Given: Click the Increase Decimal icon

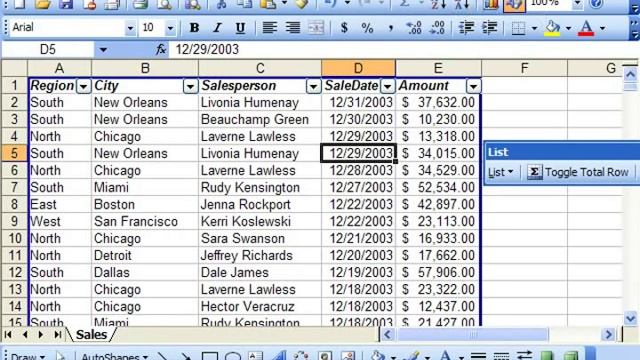Looking at the screenshot, I should (x=414, y=28).
